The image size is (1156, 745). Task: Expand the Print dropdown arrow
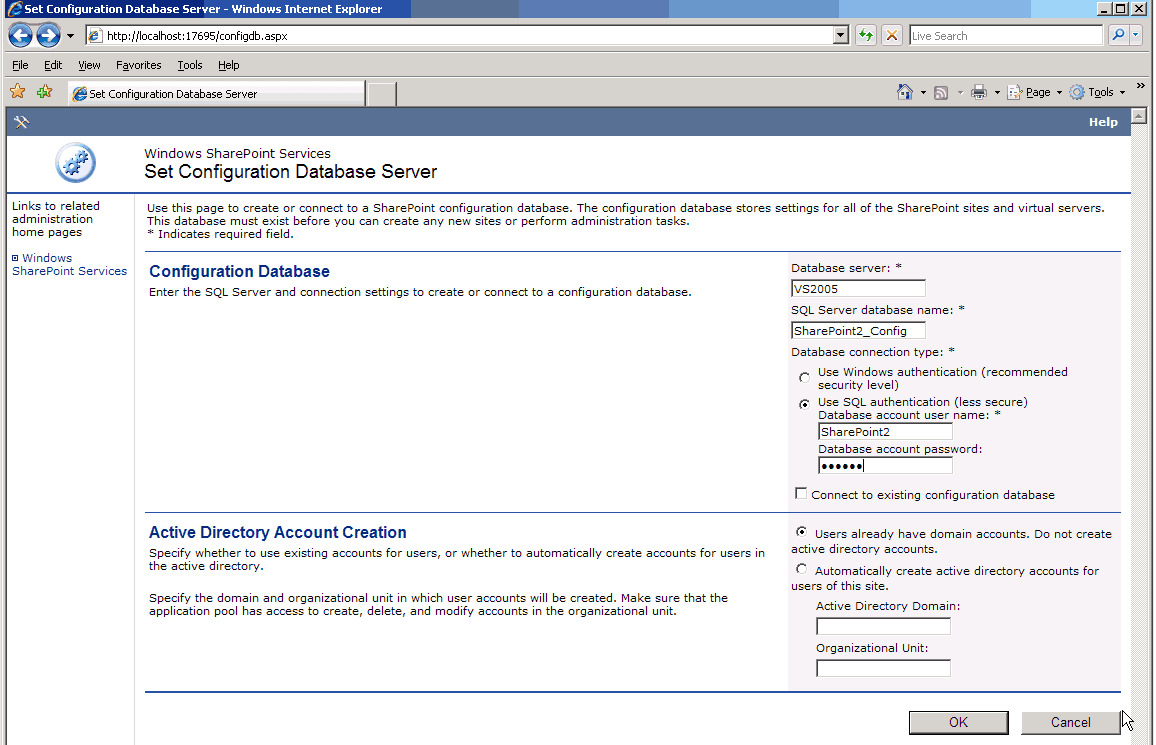[x=997, y=92]
